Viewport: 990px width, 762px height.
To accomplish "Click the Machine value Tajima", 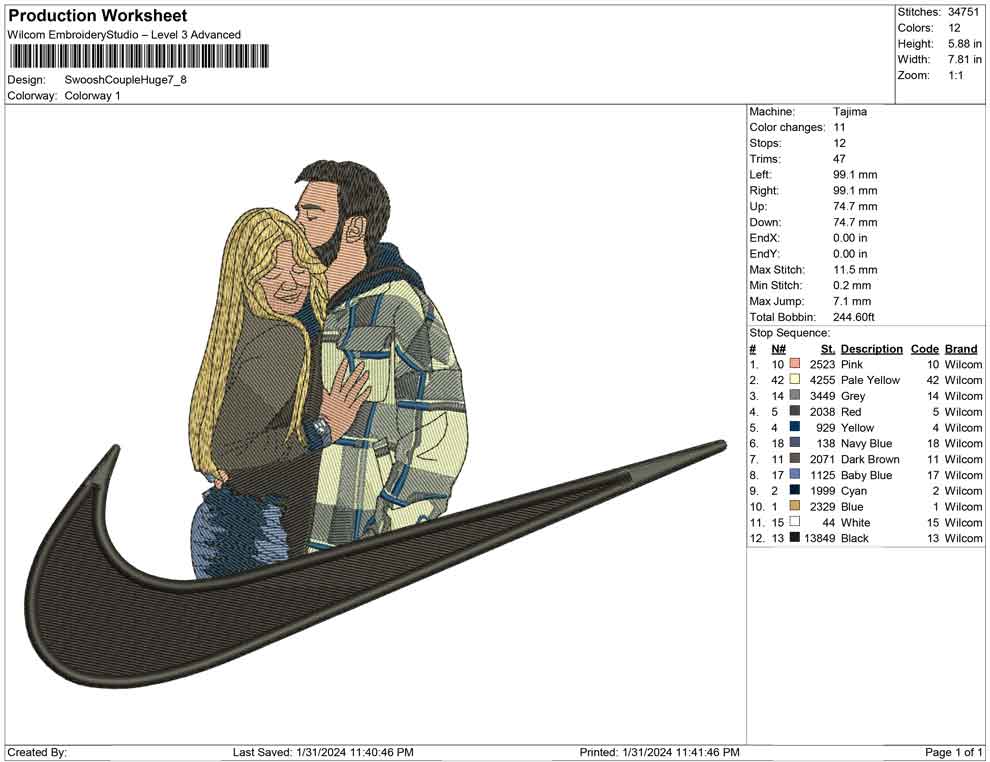I will click(850, 112).
